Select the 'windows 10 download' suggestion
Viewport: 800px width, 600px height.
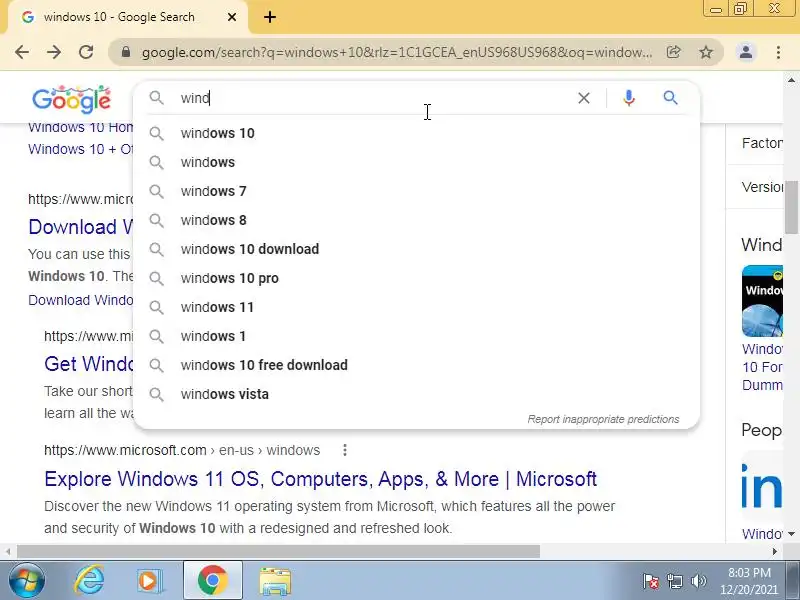point(416,249)
